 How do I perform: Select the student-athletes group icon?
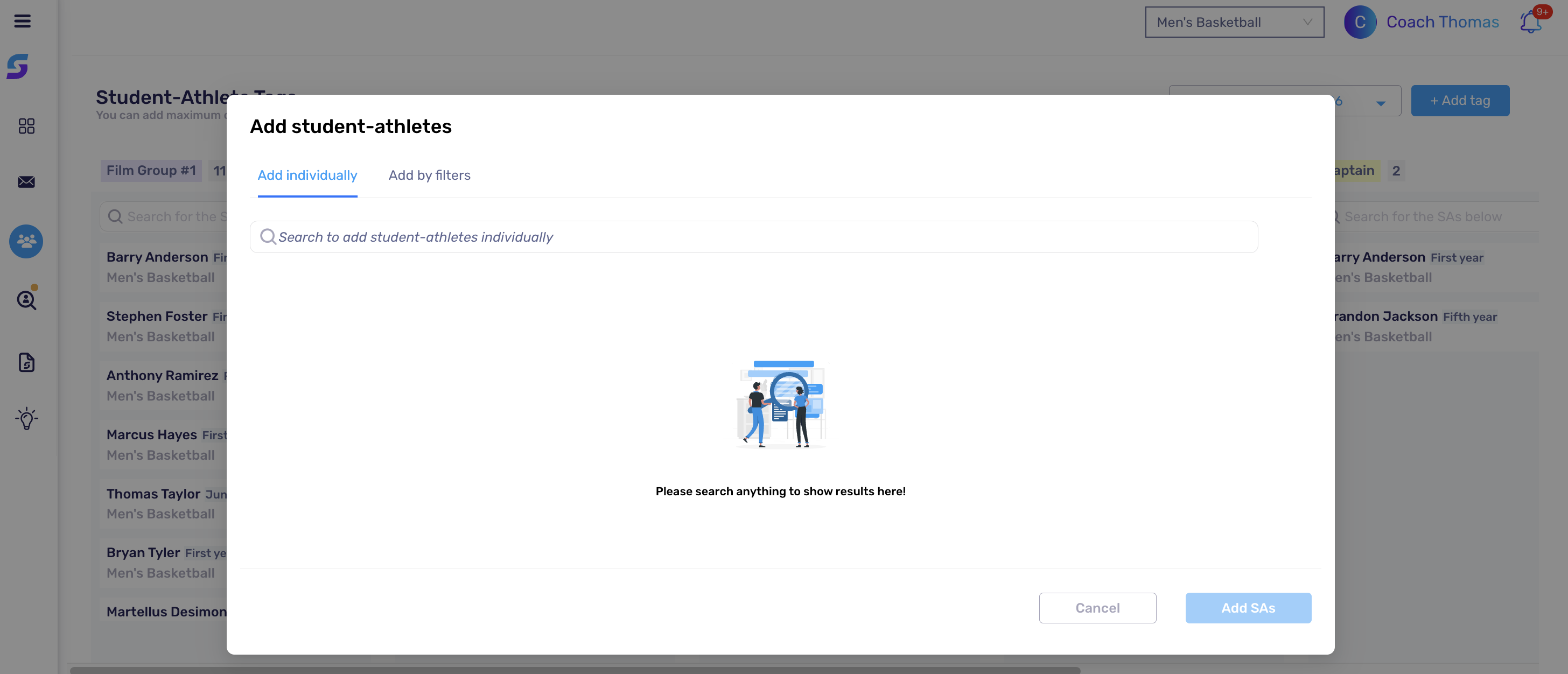26,242
